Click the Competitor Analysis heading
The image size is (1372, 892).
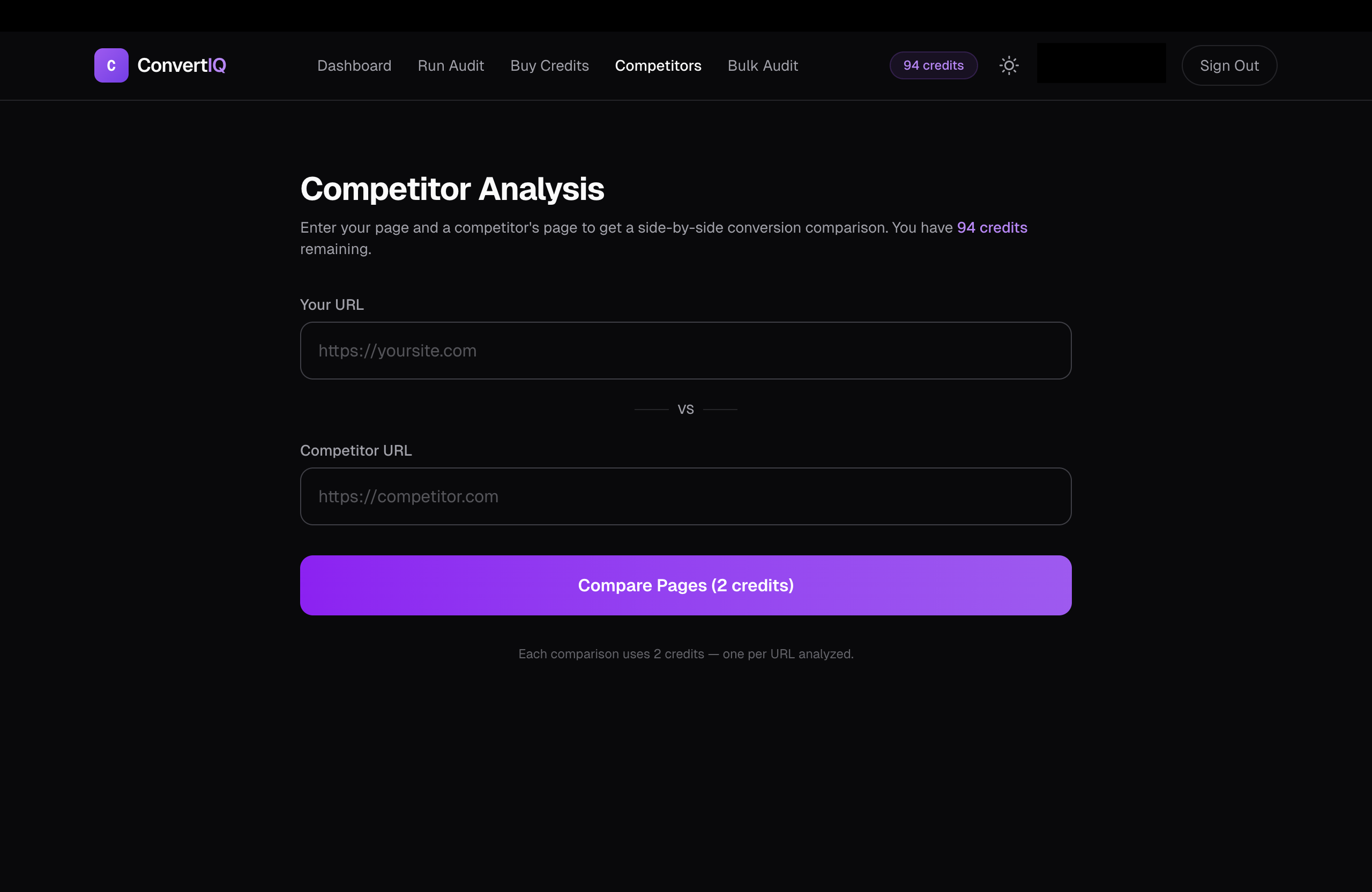click(x=451, y=189)
